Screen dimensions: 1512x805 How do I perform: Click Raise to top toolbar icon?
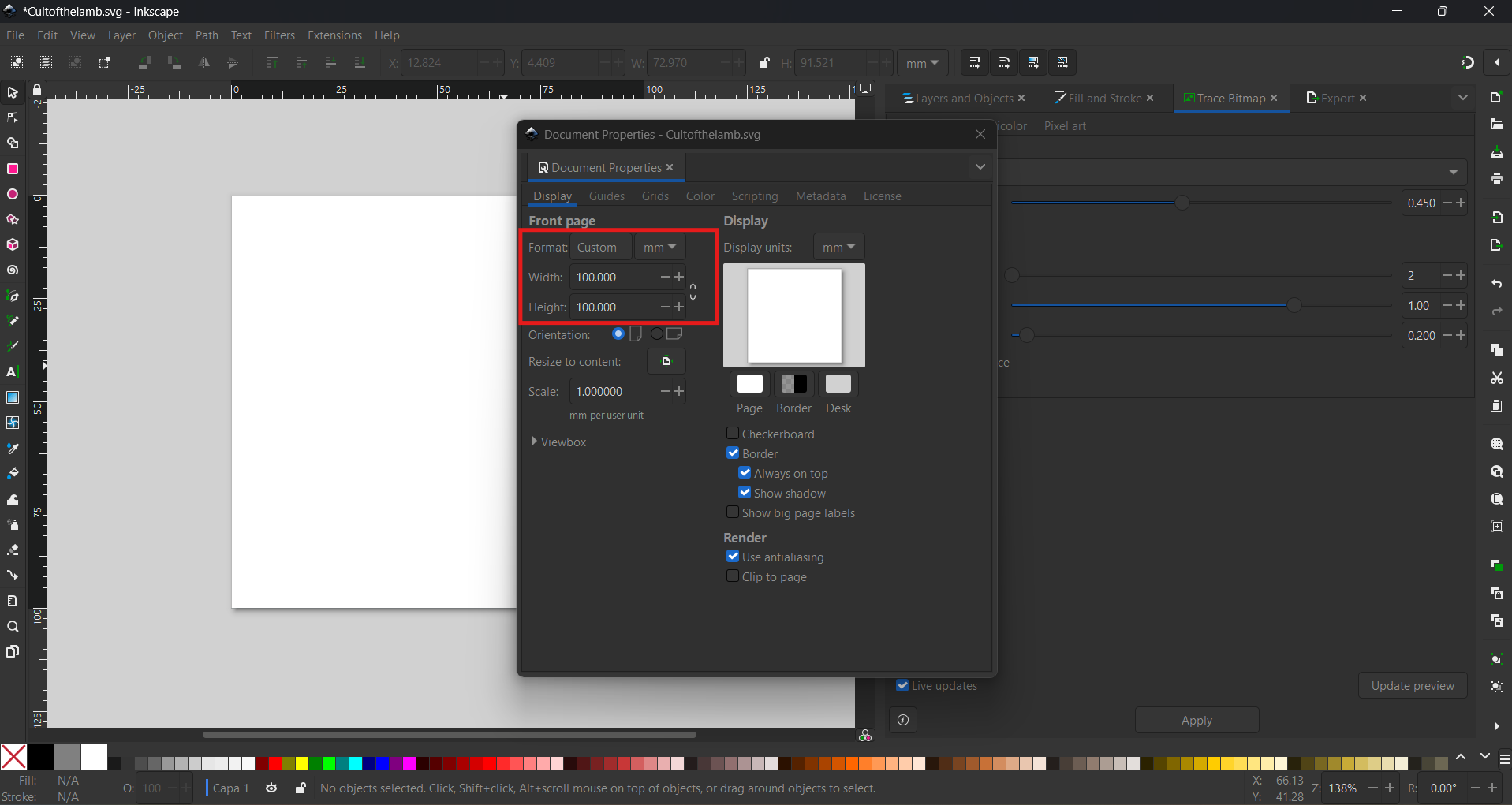pos(272,62)
